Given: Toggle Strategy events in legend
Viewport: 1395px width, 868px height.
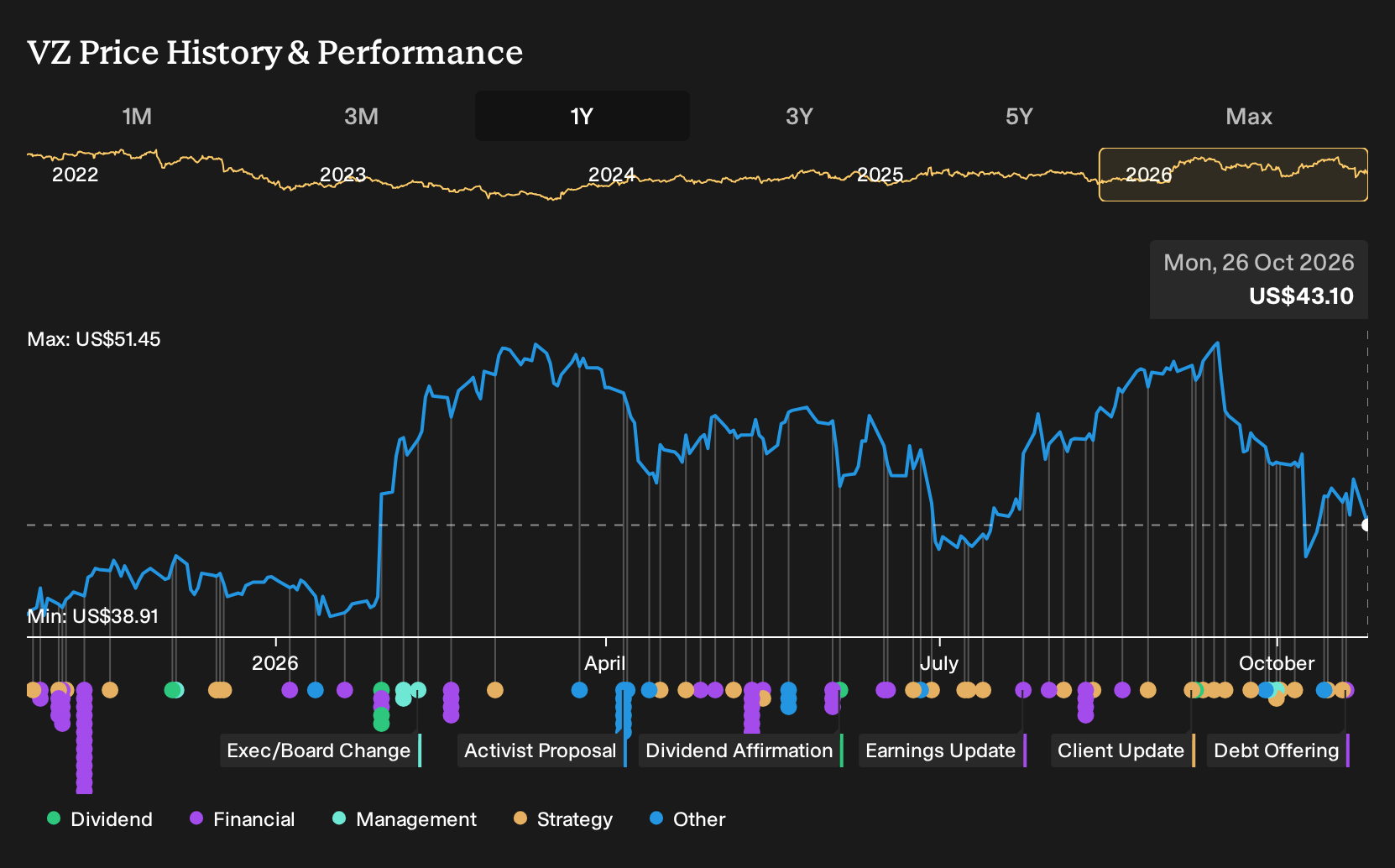Looking at the screenshot, I should [x=563, y=819].
